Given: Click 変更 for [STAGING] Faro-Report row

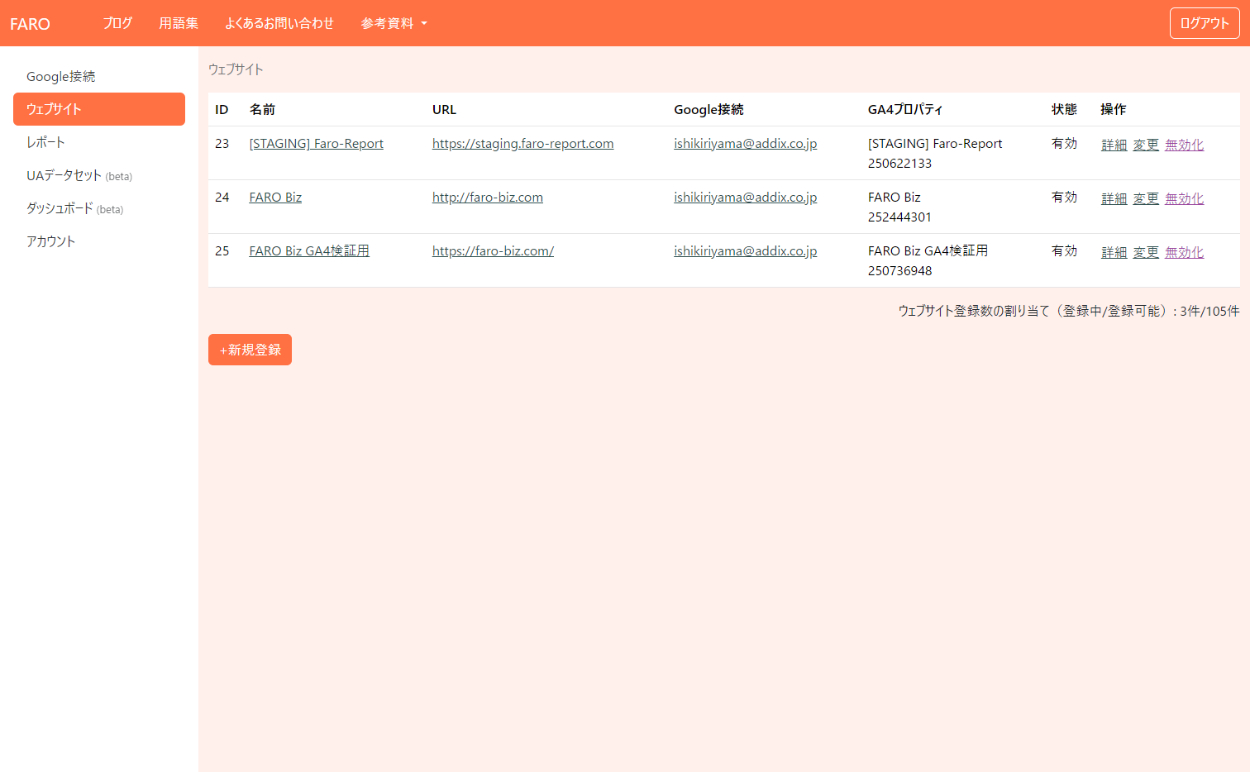Looking at the screenshot, I should point(1145,145).
